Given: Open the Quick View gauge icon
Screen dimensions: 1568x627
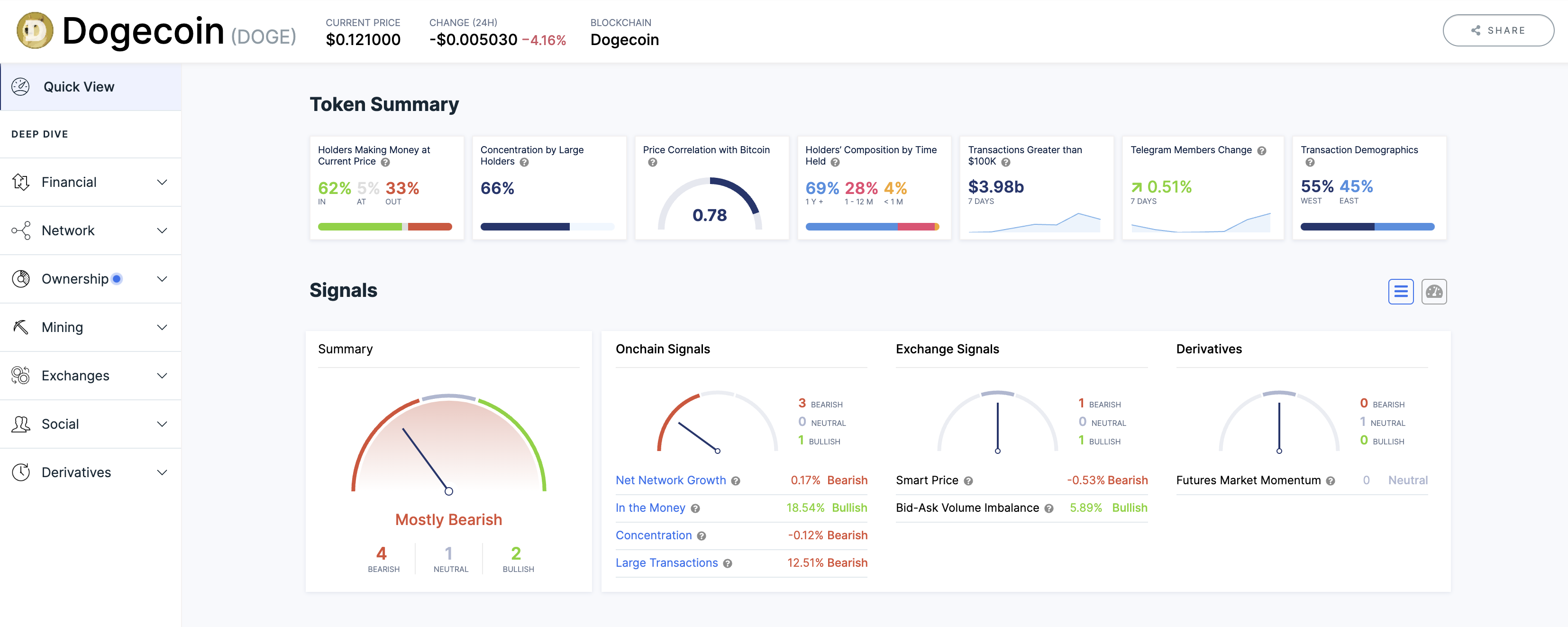Looking at the screenshot, I should tap(21, 86).
